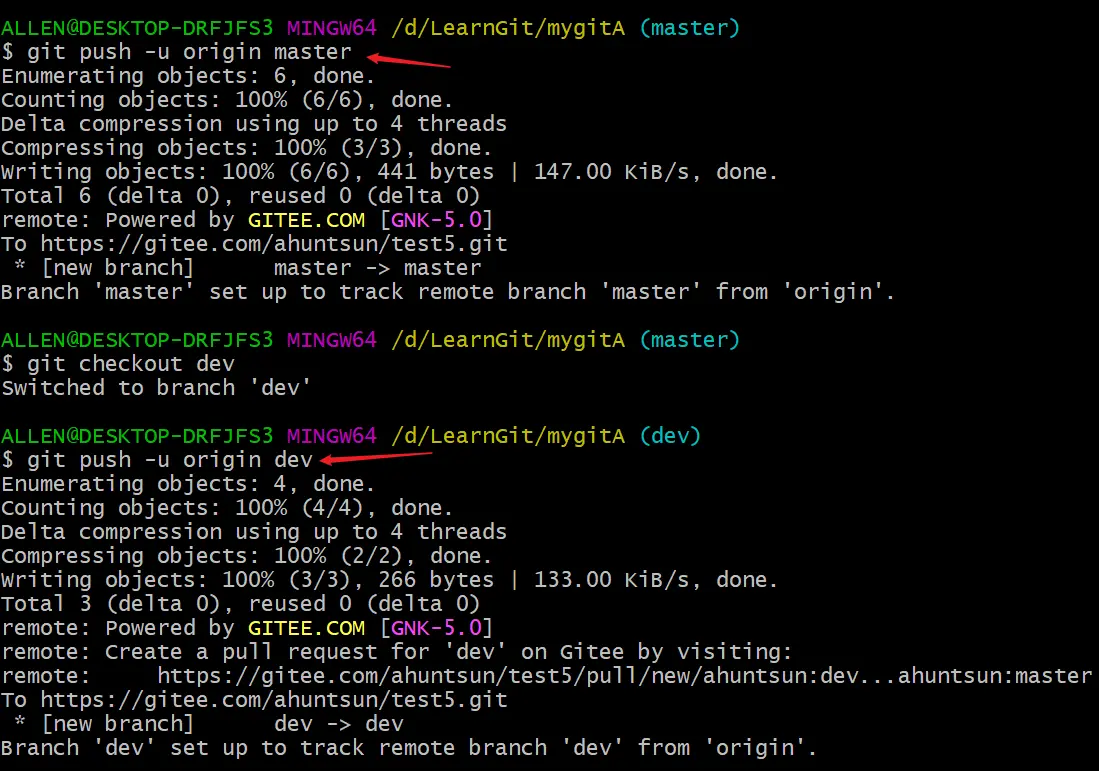Image resolution: width=1099 pixels, height=771 pixels.
Task: Click the "Switched to branch 'dev'" message
Action: 156,388
